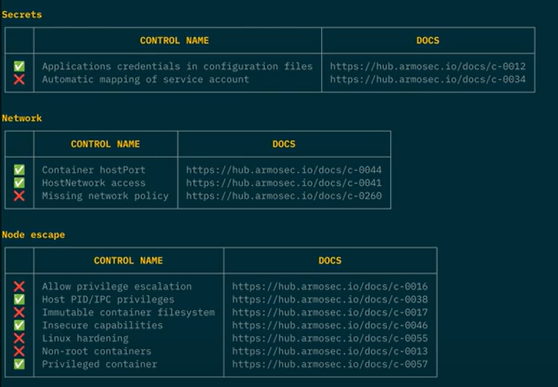Open docs link ending in c-0041
The image size is (558, 387).
click(284, 183)
